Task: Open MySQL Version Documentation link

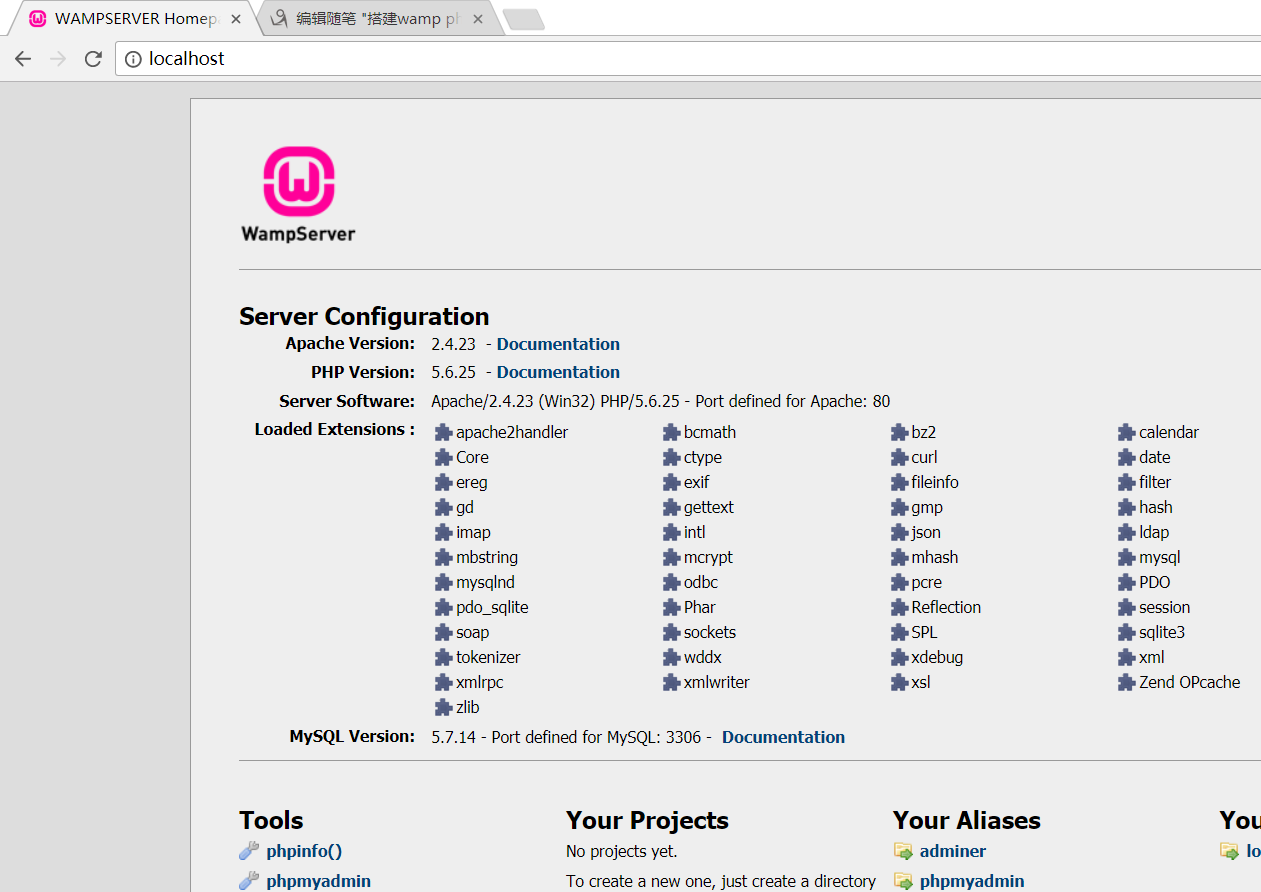Action: 783,737
